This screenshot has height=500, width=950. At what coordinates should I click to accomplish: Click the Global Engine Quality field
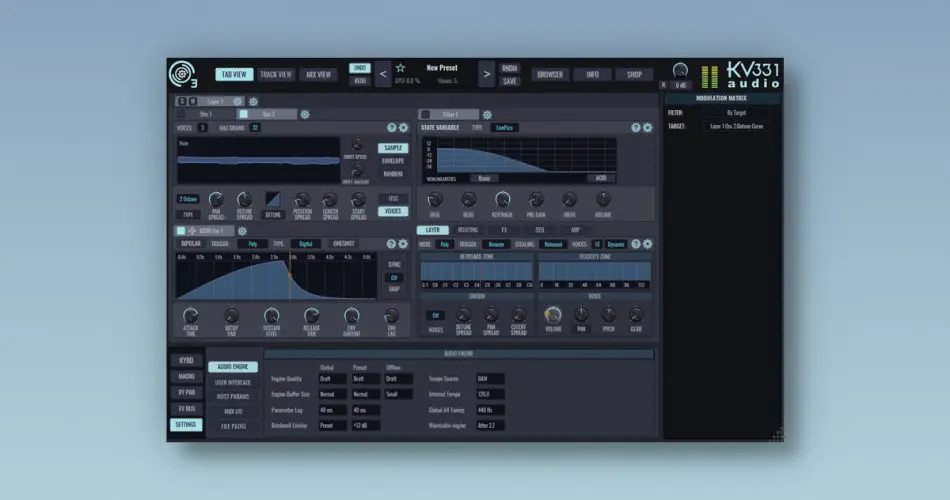click(333, 379)
